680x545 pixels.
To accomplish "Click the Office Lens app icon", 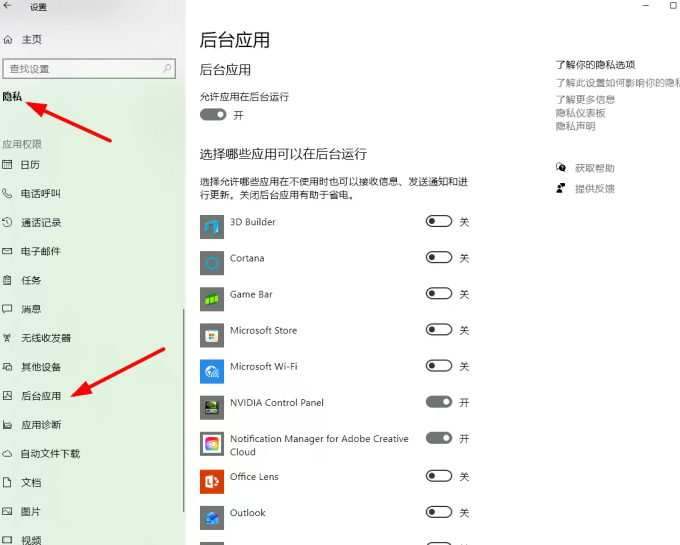I will pos(212,481).
